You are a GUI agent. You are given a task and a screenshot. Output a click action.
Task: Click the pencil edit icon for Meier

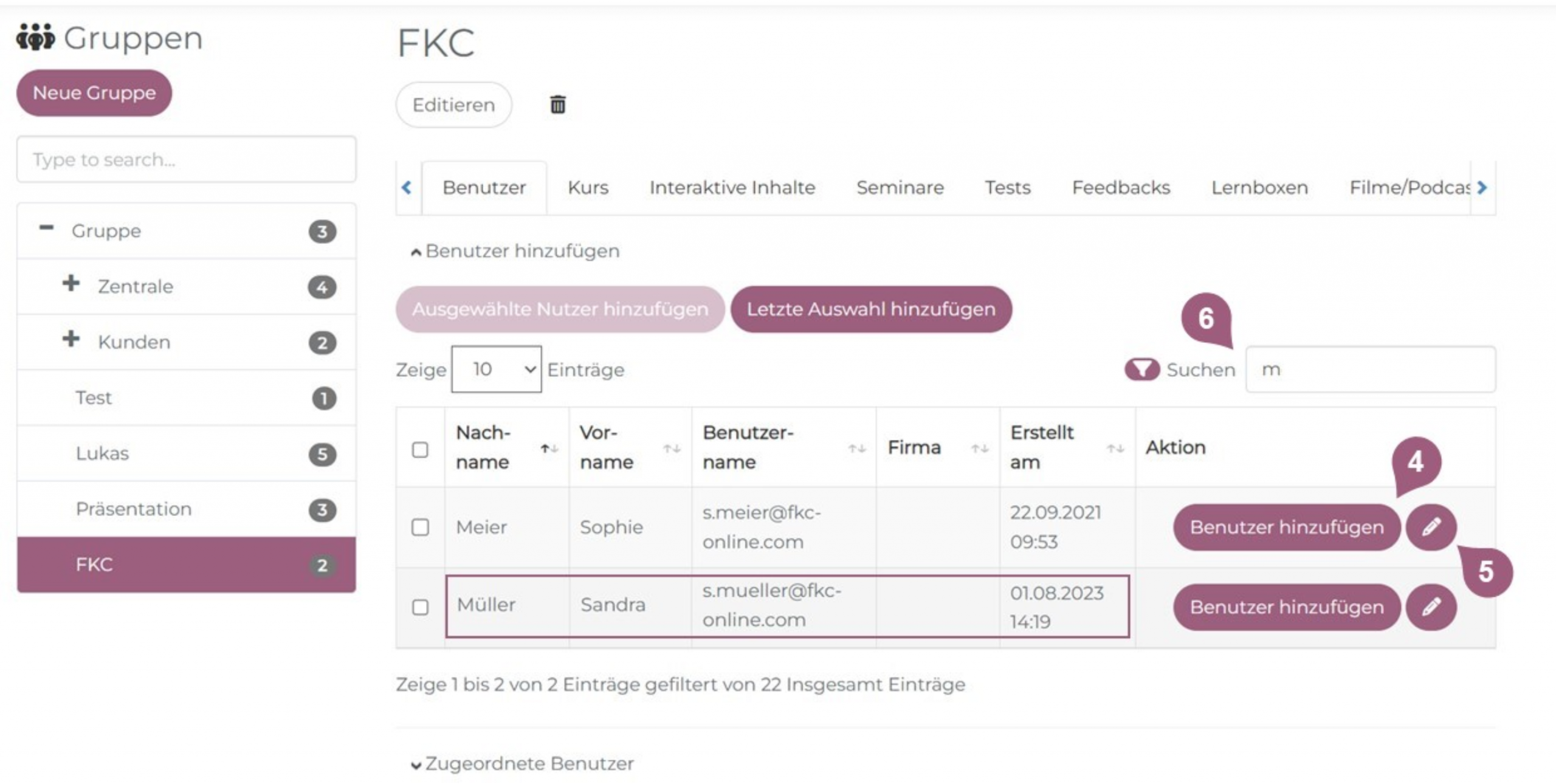[x=1431, y=526]
